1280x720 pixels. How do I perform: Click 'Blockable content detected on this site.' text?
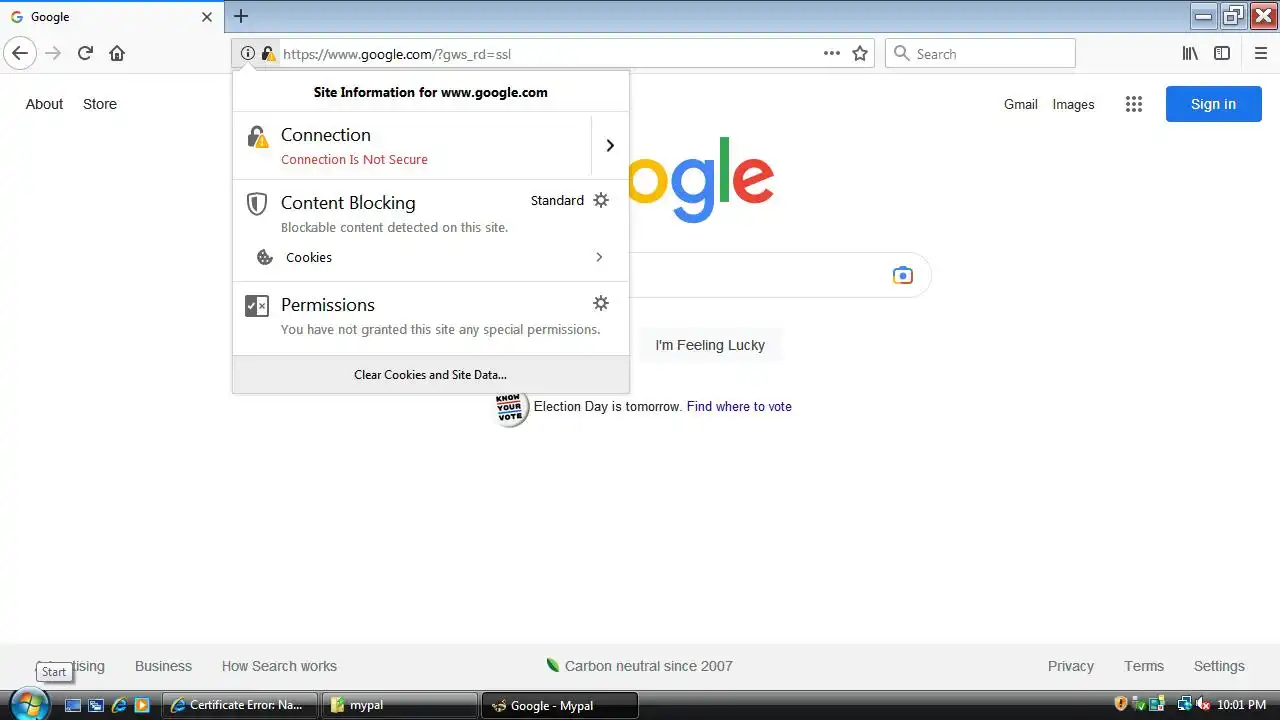coord(394,227)
